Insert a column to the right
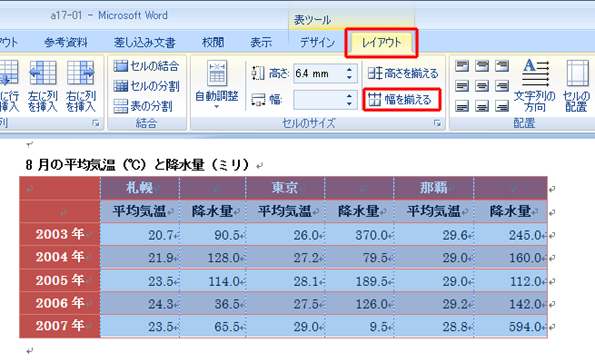This screenshot has width=595, height=362. [x=80, y=87]
